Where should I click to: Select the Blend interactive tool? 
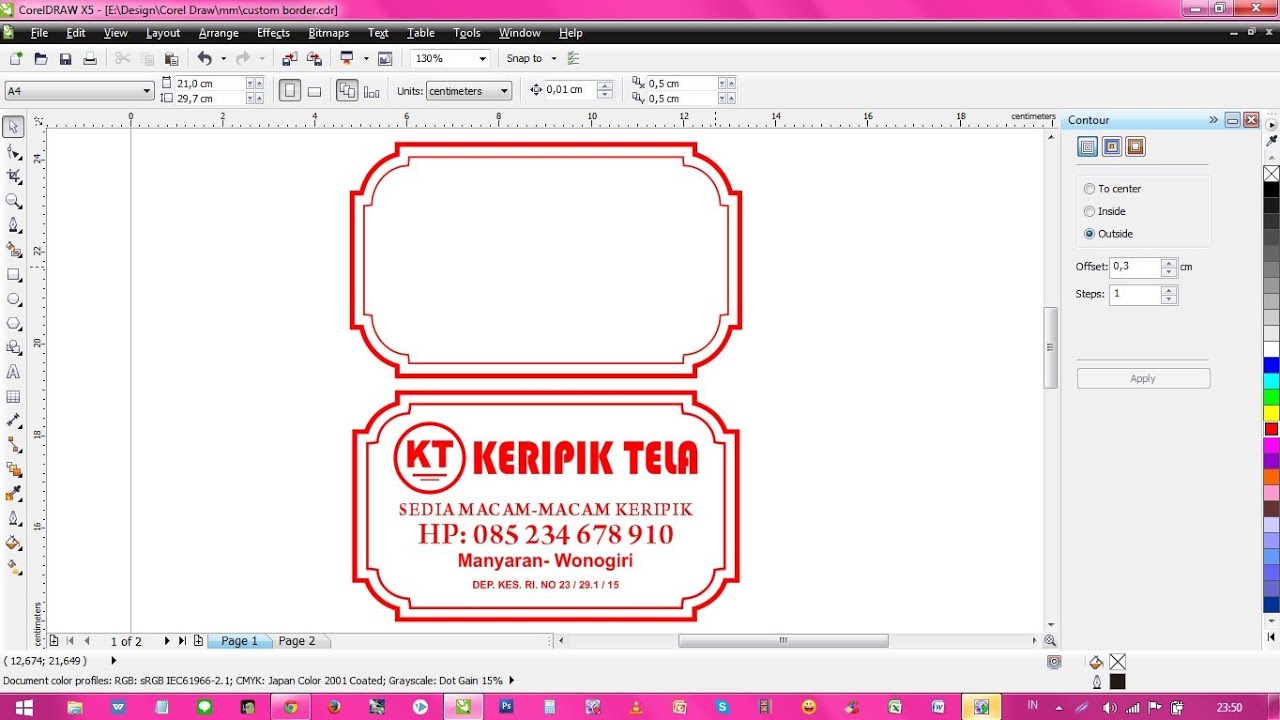point(13,469)
